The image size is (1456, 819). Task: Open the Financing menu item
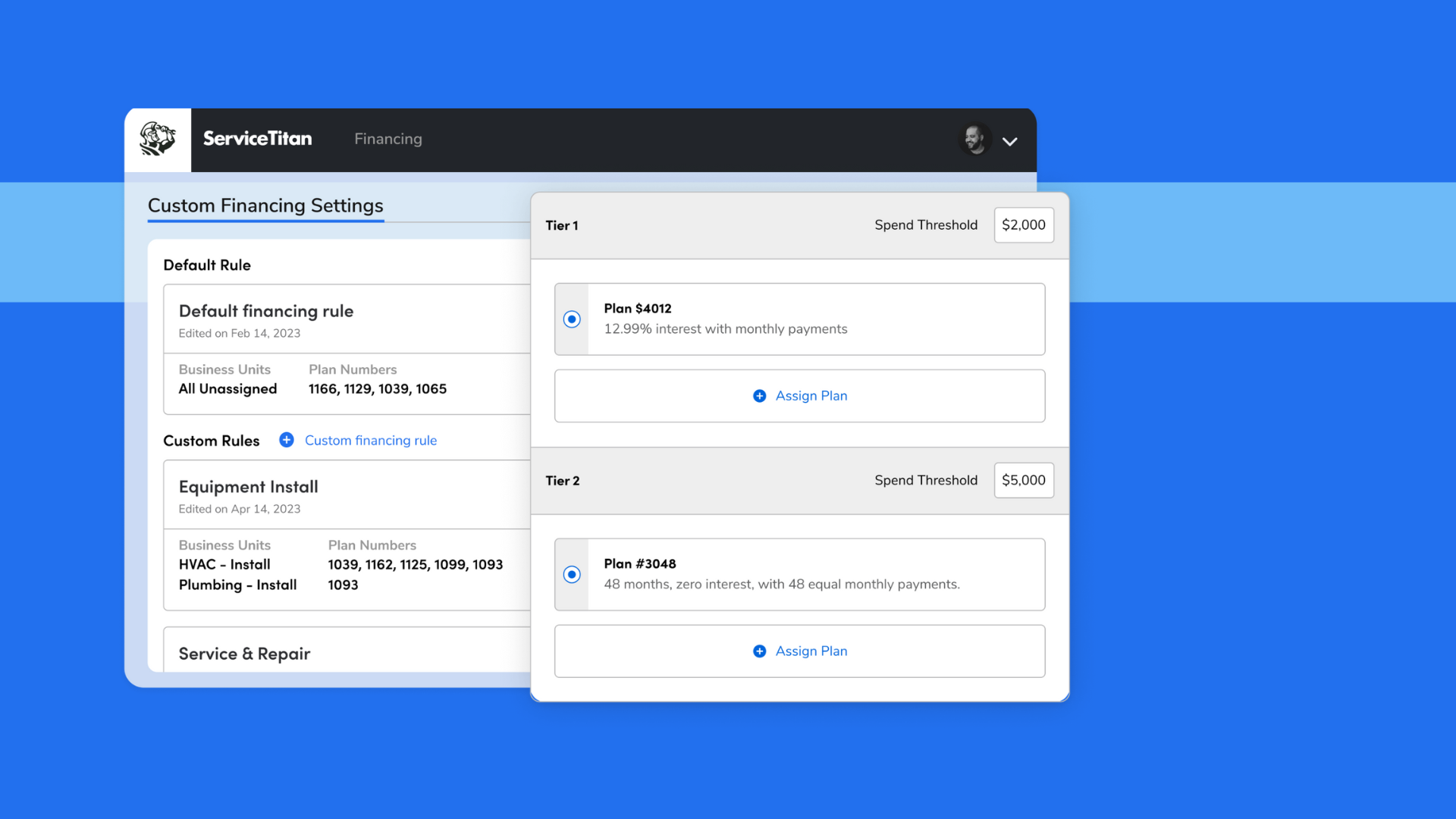388,140
